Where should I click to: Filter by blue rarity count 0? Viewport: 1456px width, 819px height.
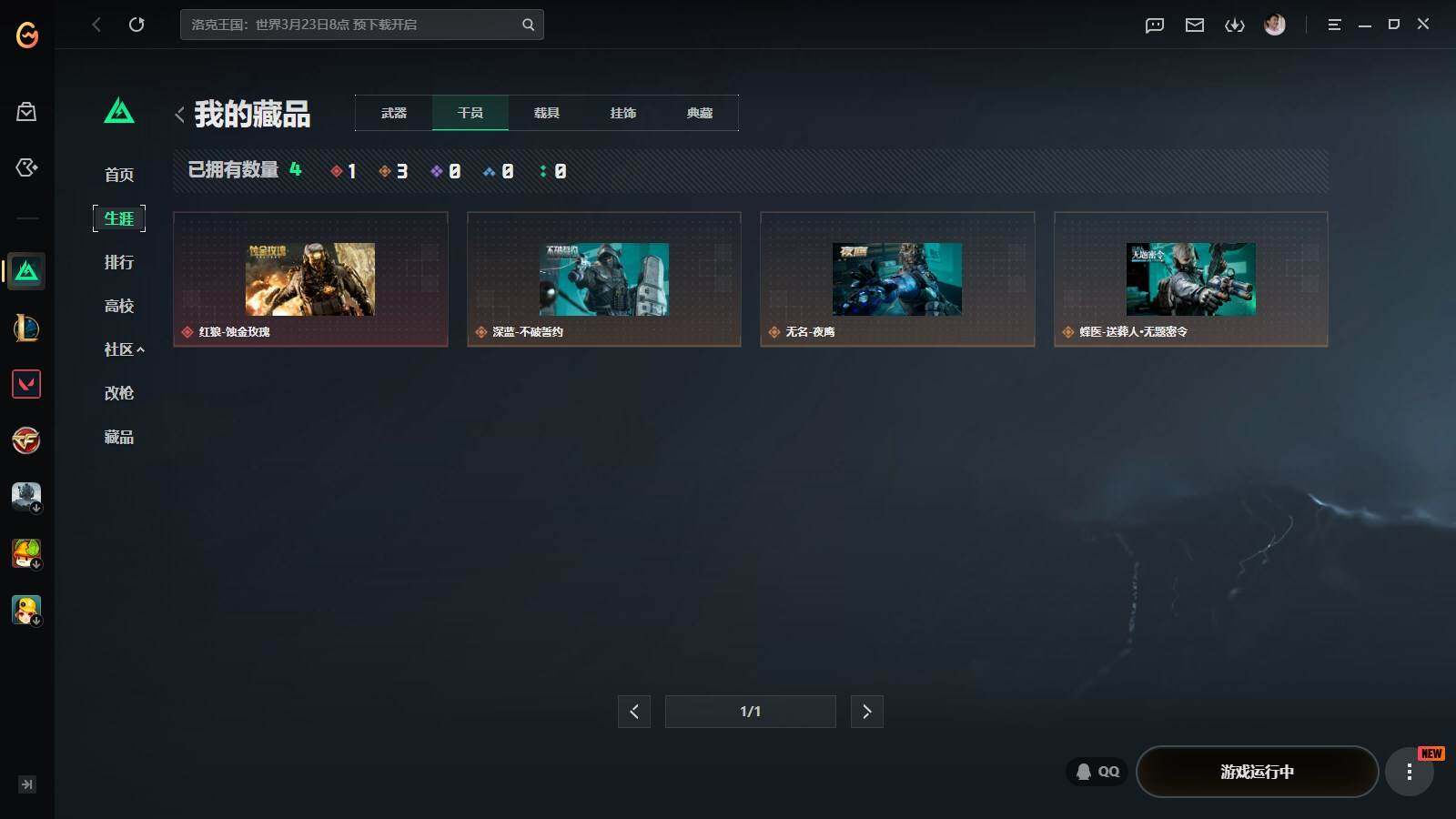coord(499,171)
